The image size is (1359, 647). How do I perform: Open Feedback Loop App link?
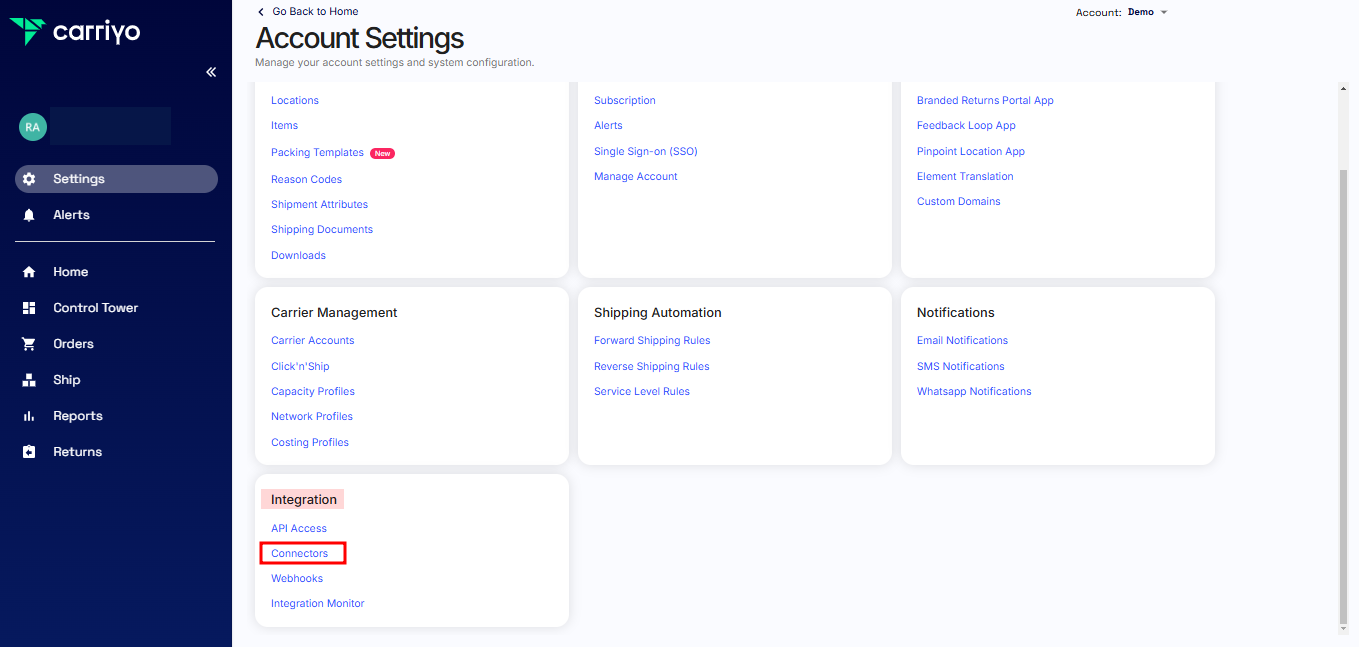click(x=966, y=126)
